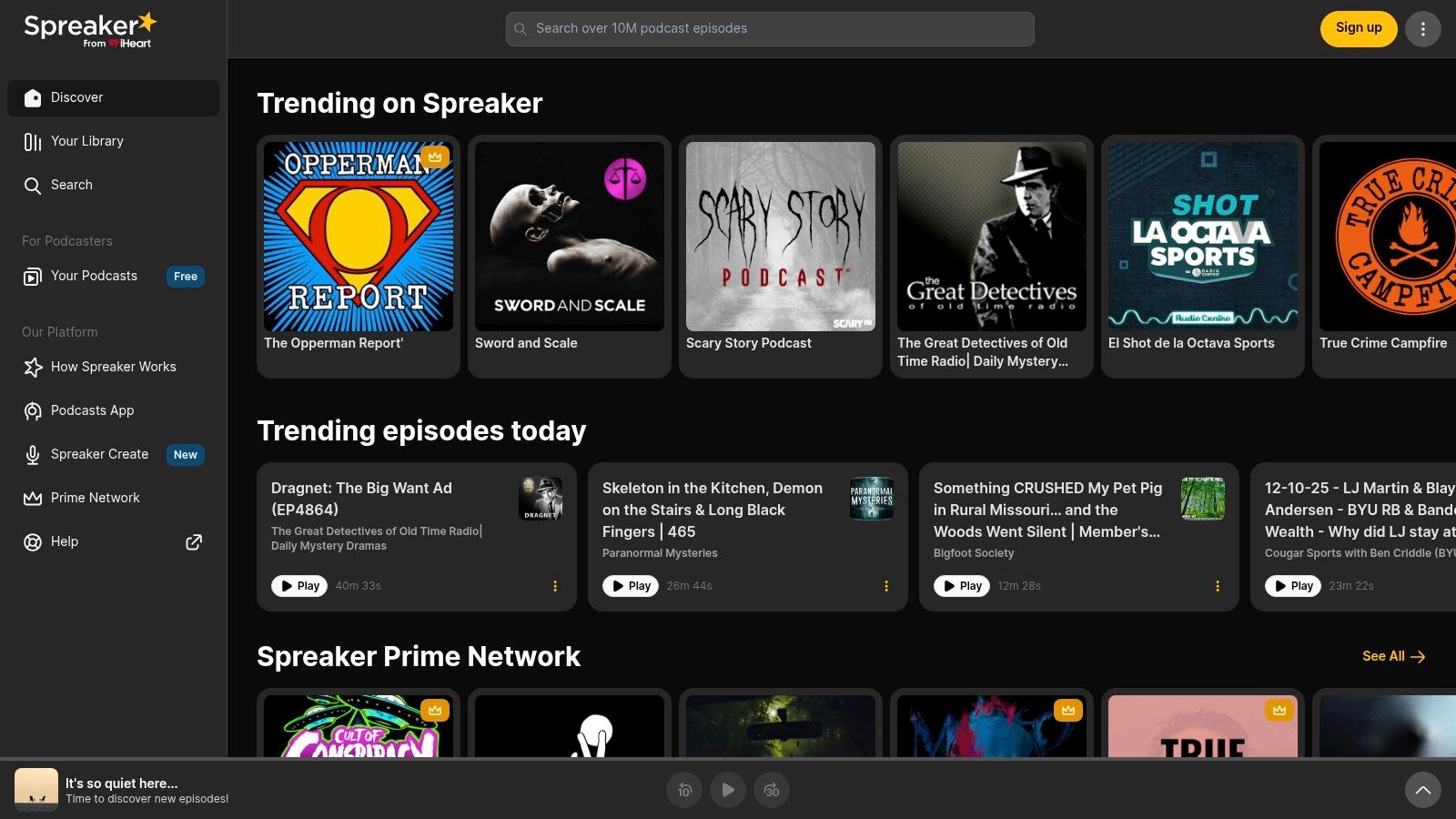Click the Sign up button
This screenshot has width=1456, height=819.
point(1359,28)
